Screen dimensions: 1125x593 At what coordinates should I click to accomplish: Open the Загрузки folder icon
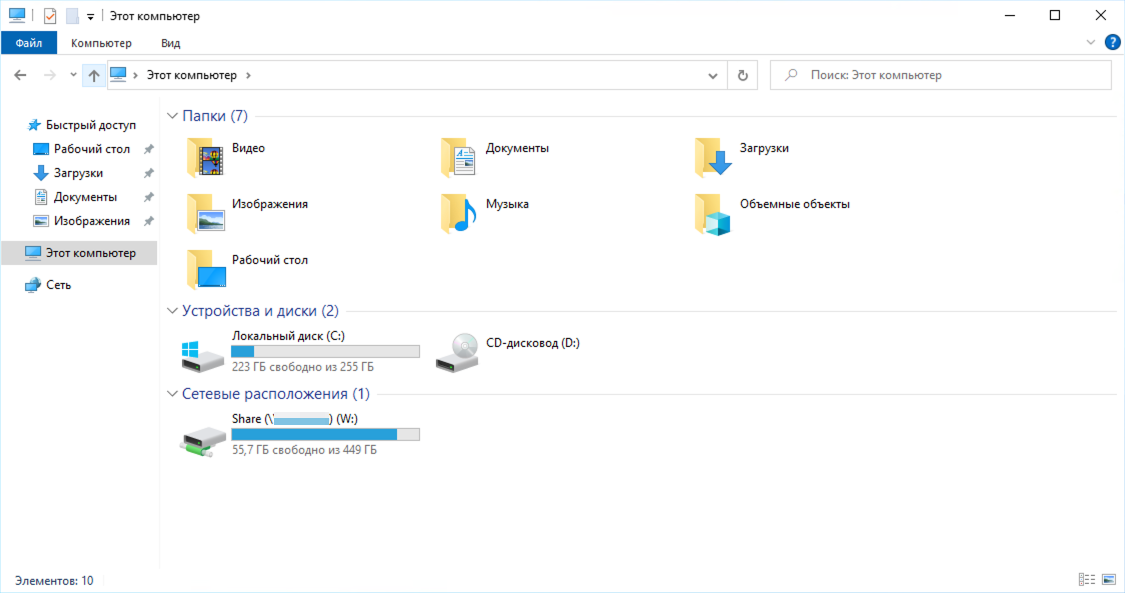[x=714, y=157]
